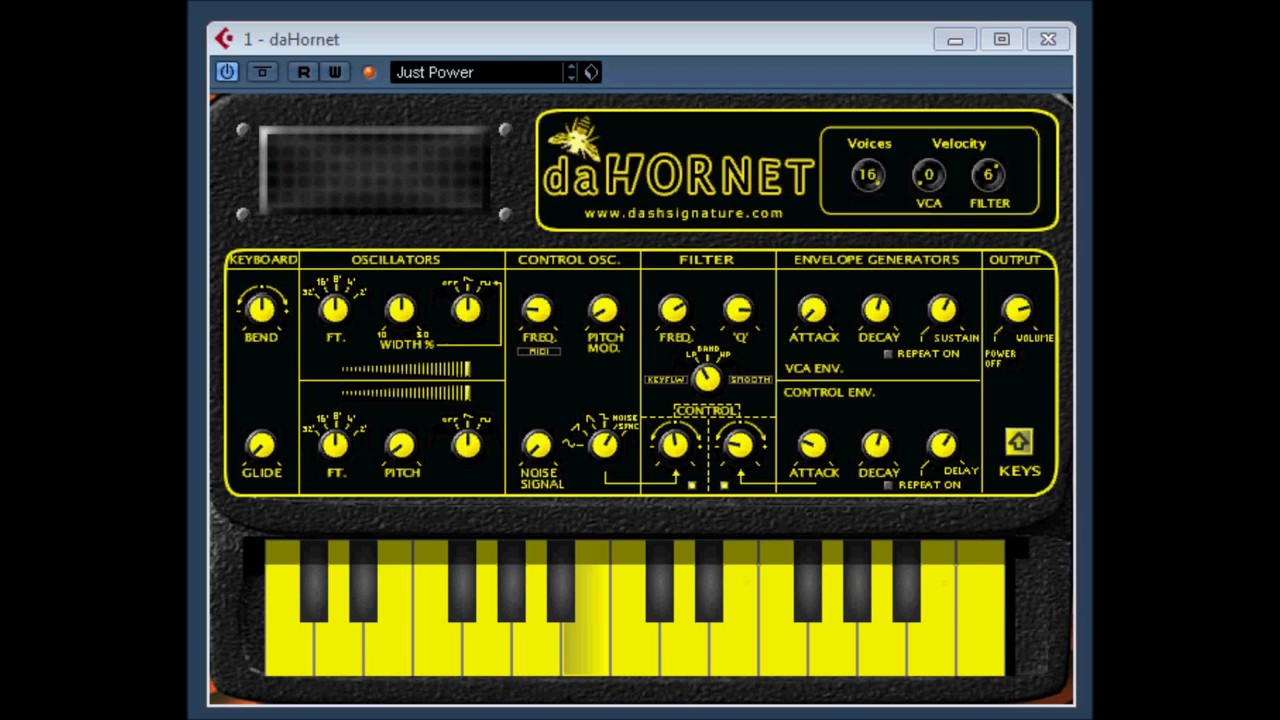Click the www.dashsignature.com link
Image resolution: width=1280 pixels, height=720 pixels.
(x=683, y=213)
